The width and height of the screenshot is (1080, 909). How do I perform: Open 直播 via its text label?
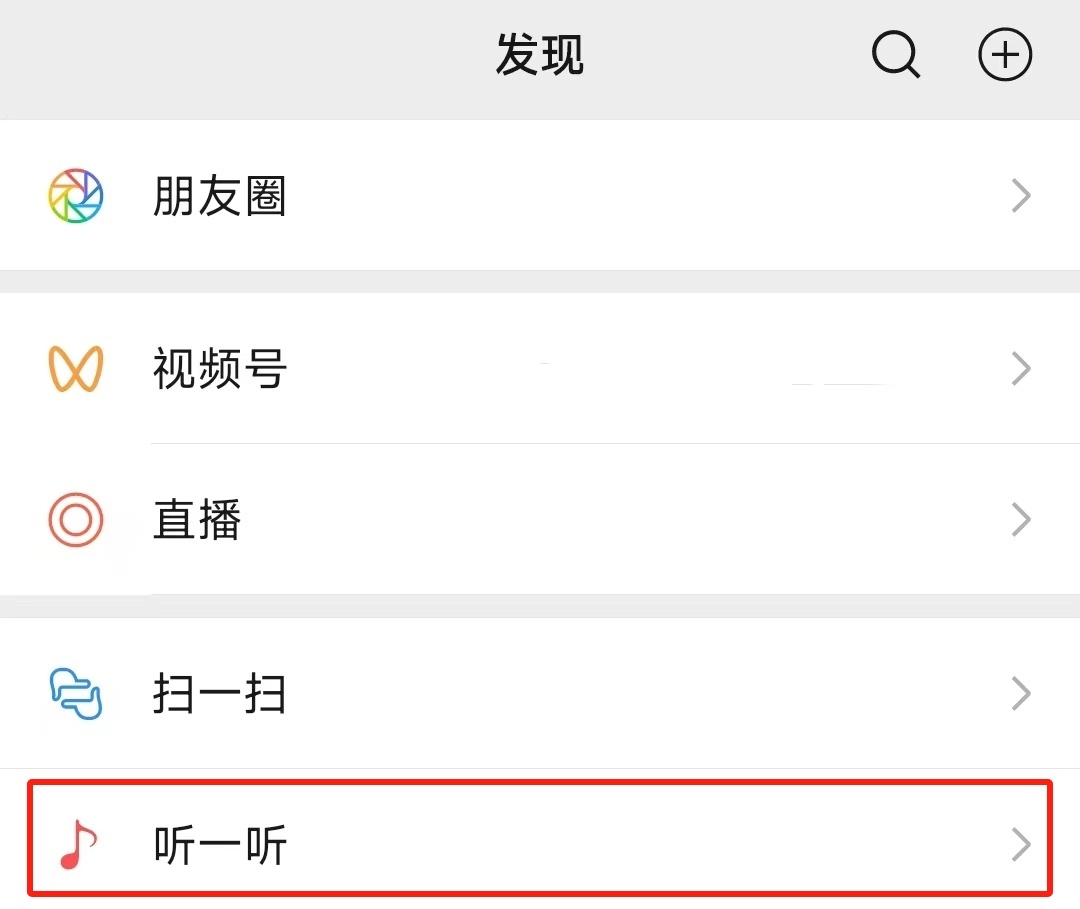tap(198, 520)
